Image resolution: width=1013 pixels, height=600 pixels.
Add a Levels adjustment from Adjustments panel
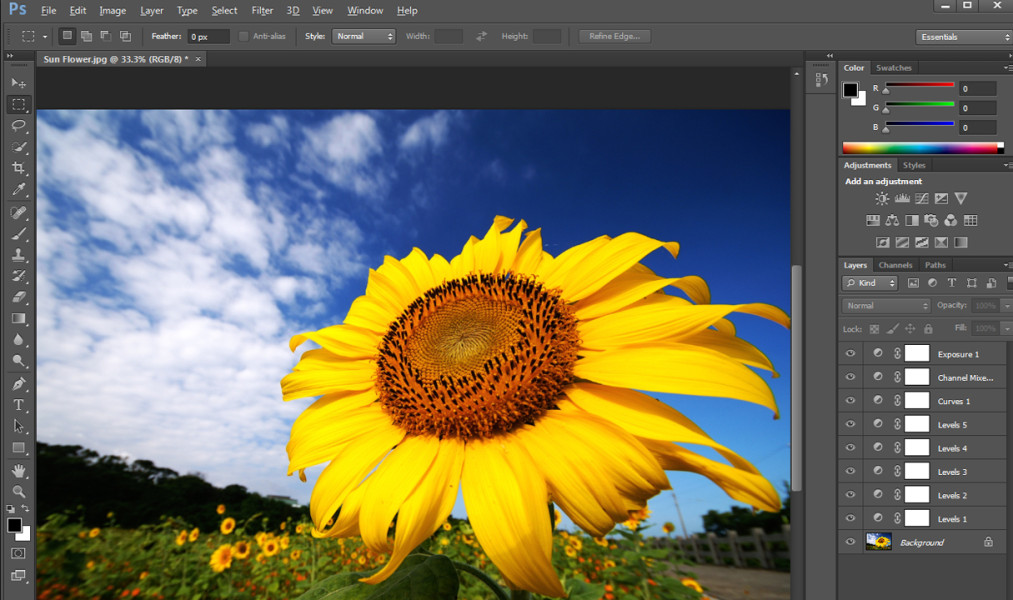pyautogui.click(x=902, y=199)
